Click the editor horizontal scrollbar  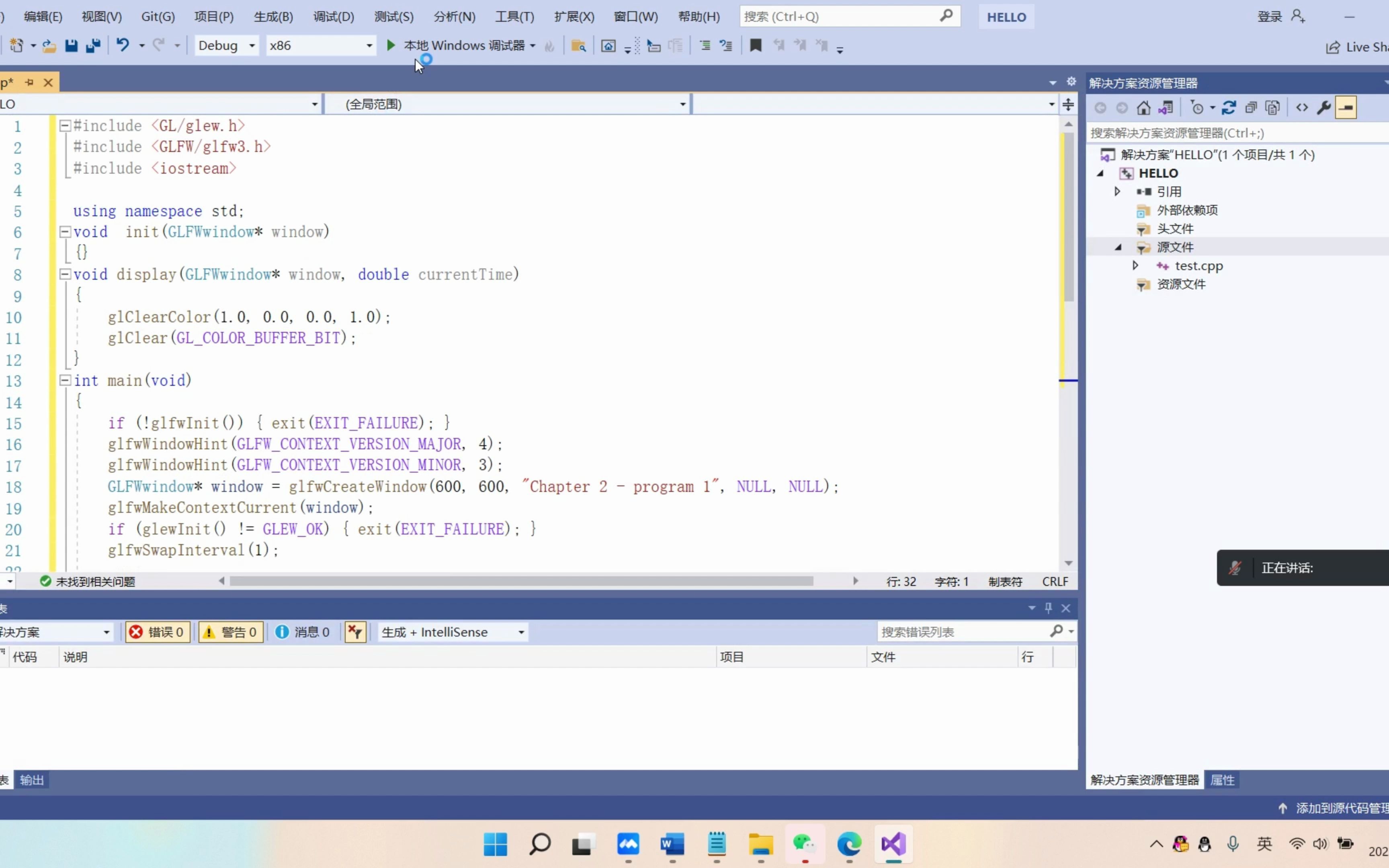[521, 581]
